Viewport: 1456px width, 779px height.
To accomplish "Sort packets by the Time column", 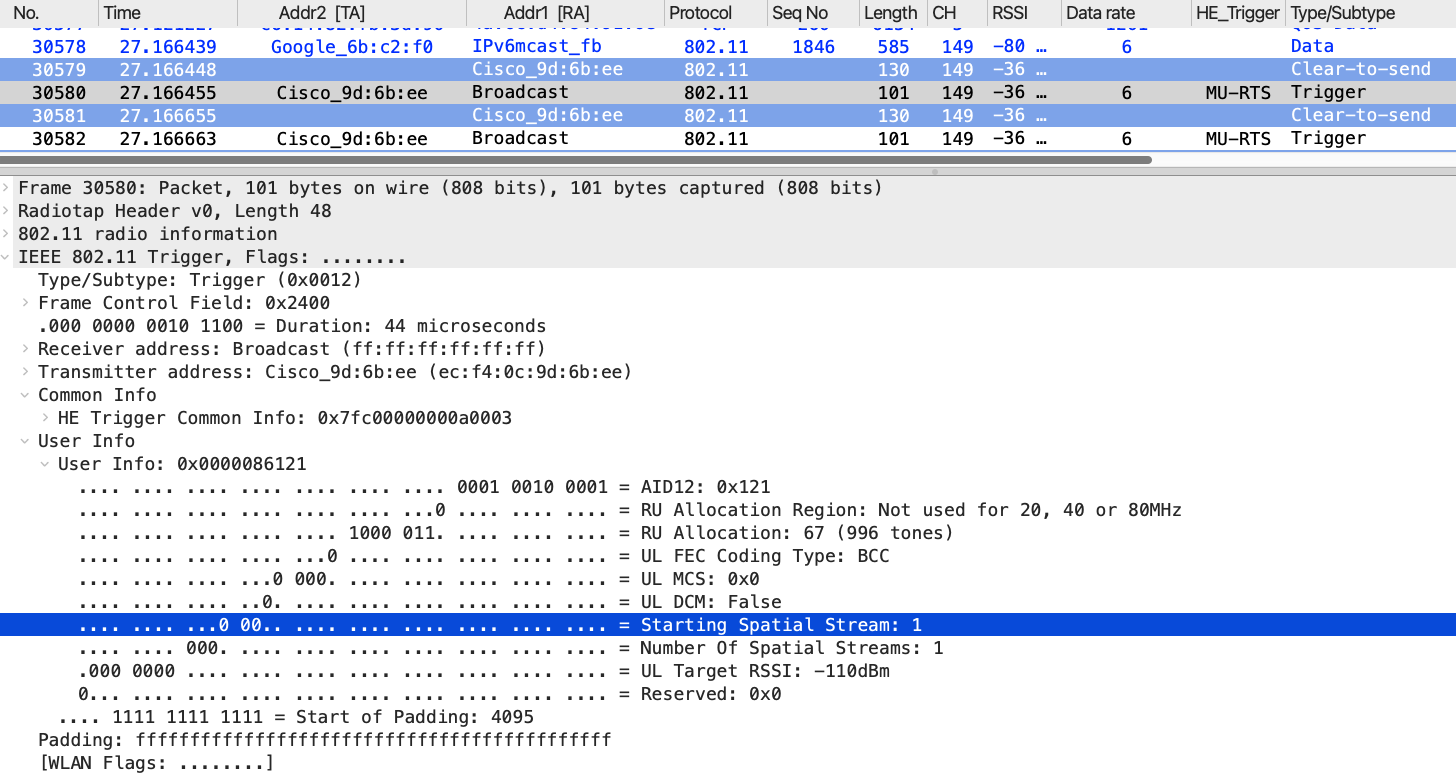I will pos(122,13).
